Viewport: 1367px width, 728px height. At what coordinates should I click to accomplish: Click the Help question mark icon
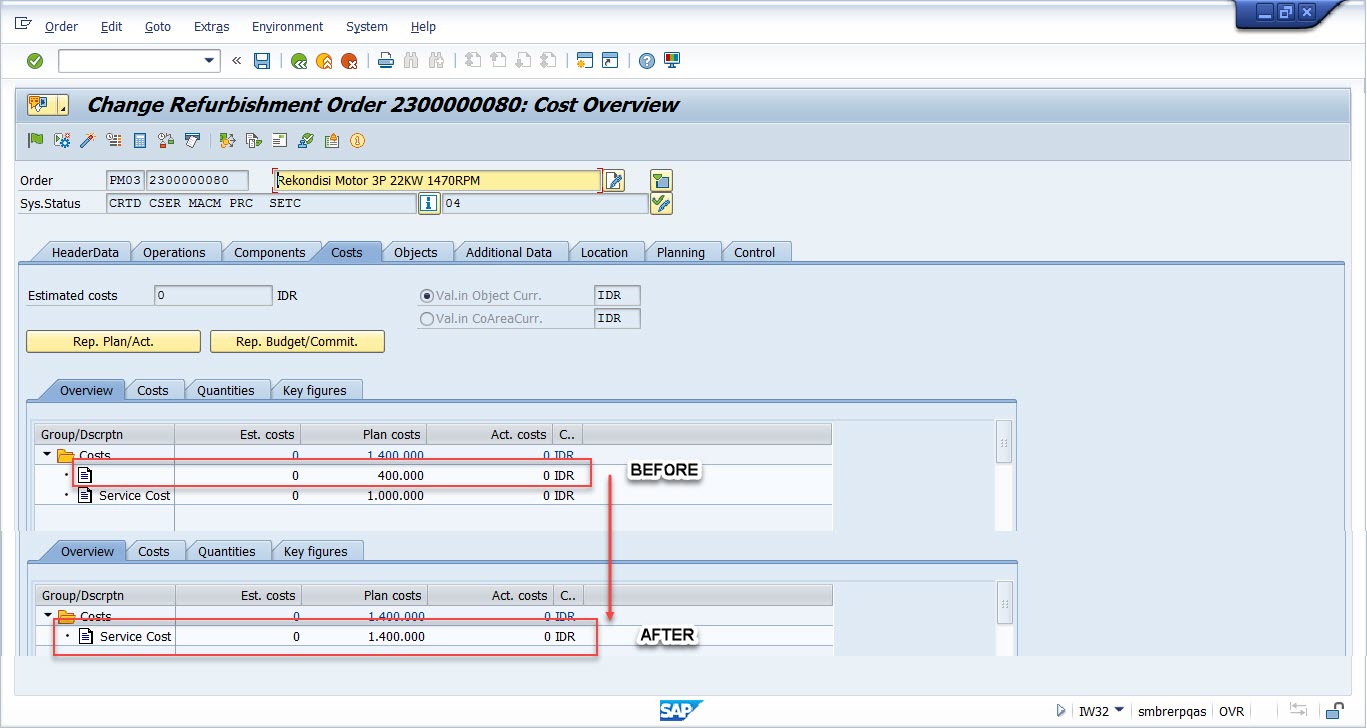point(646,61)
